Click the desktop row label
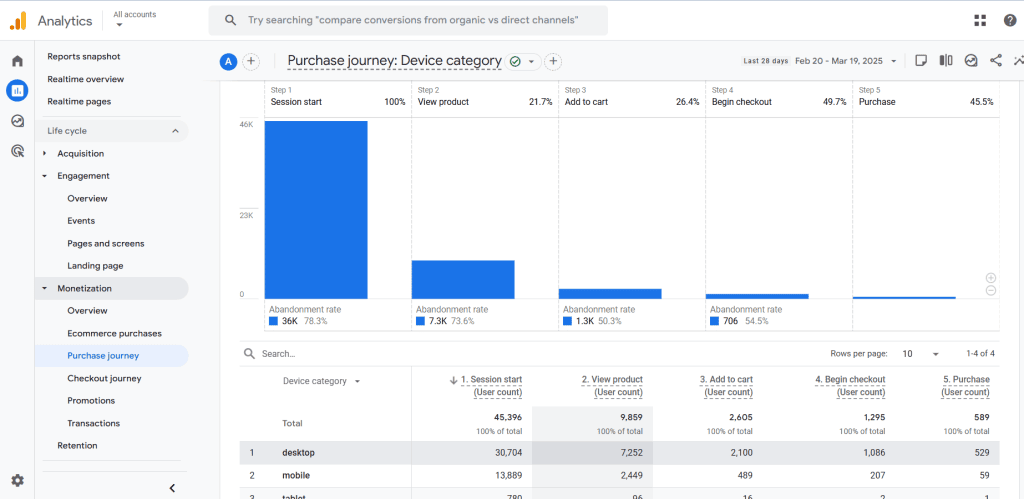This screenshot has width=1024, height=499. [x=298, y=452]
